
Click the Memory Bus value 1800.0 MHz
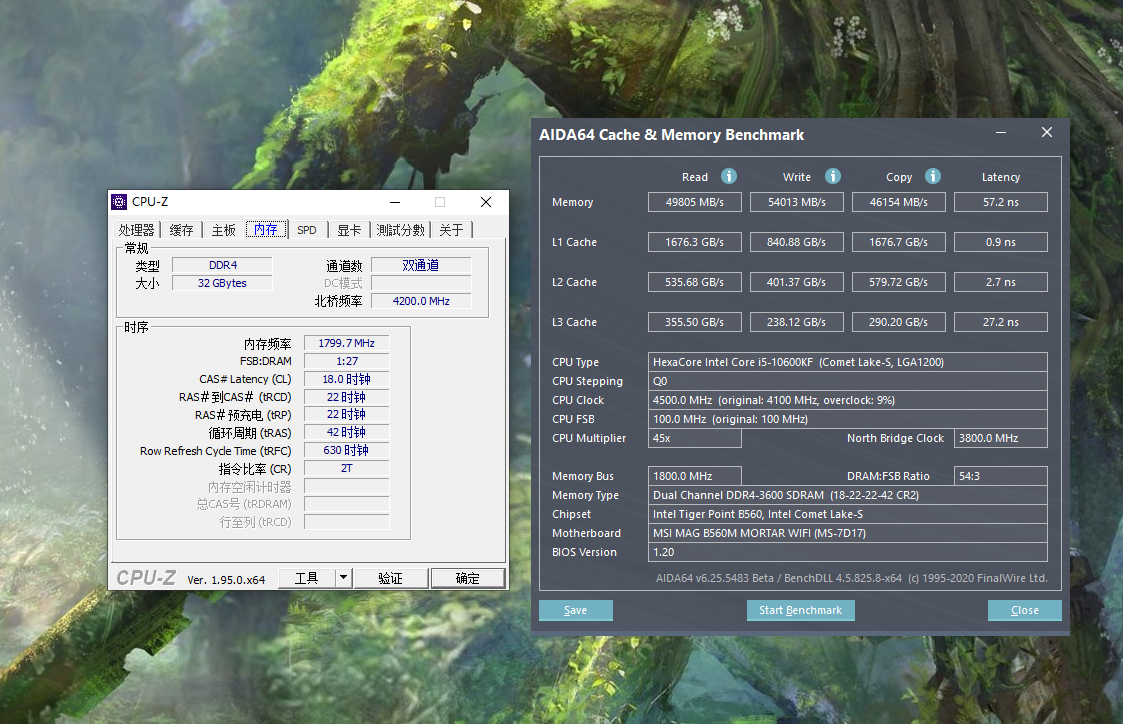point(695,476)
